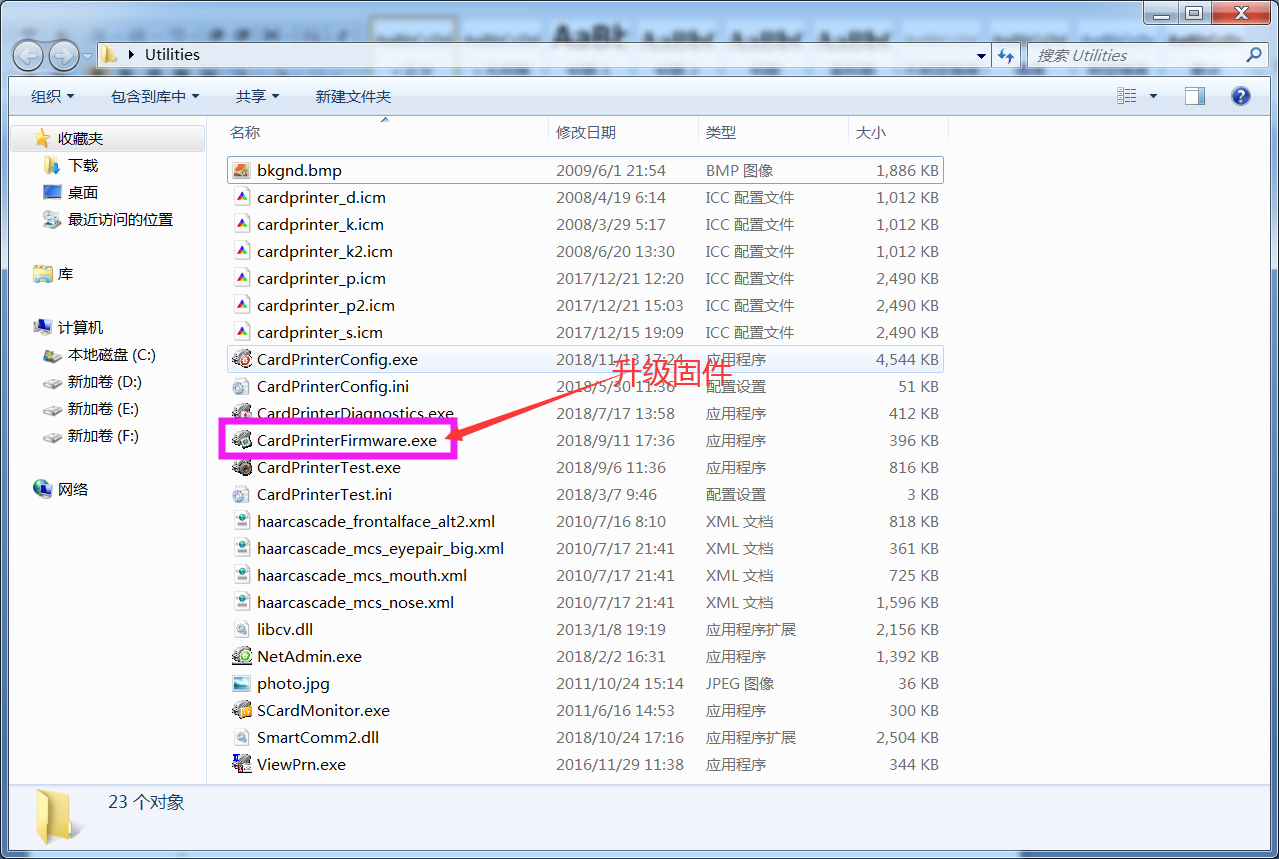The width and height of the screenshot is (1279, 859).
Task: Open 下载 in the favorites list
Action: pyautogui.click(x=83, y=165)
